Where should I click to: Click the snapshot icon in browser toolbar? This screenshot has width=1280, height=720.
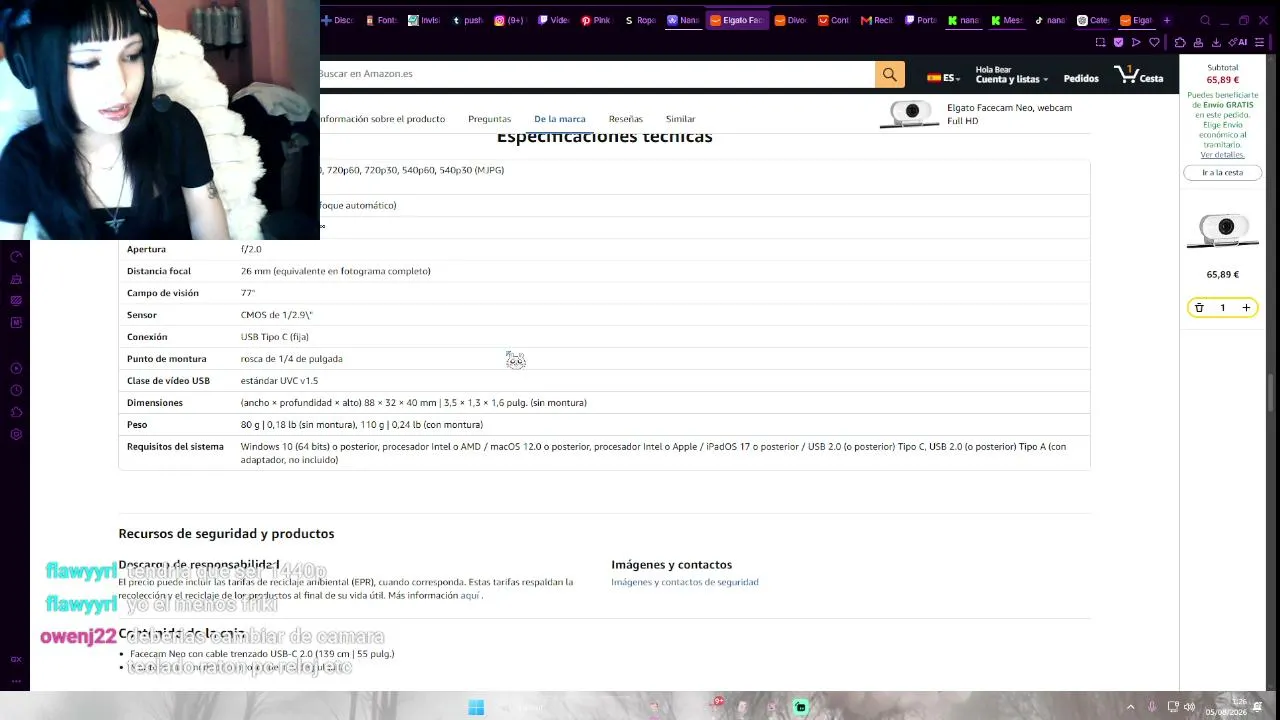click(x=1101, y=42)
